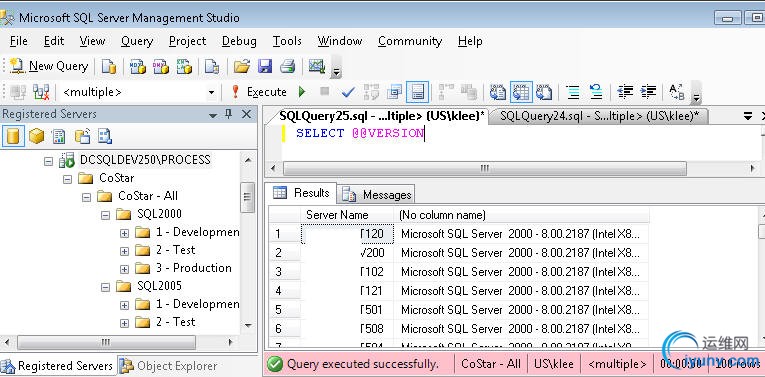Toggle auto-hide pin on Registered Servers
765x377 pixels.
click(228, 114)
